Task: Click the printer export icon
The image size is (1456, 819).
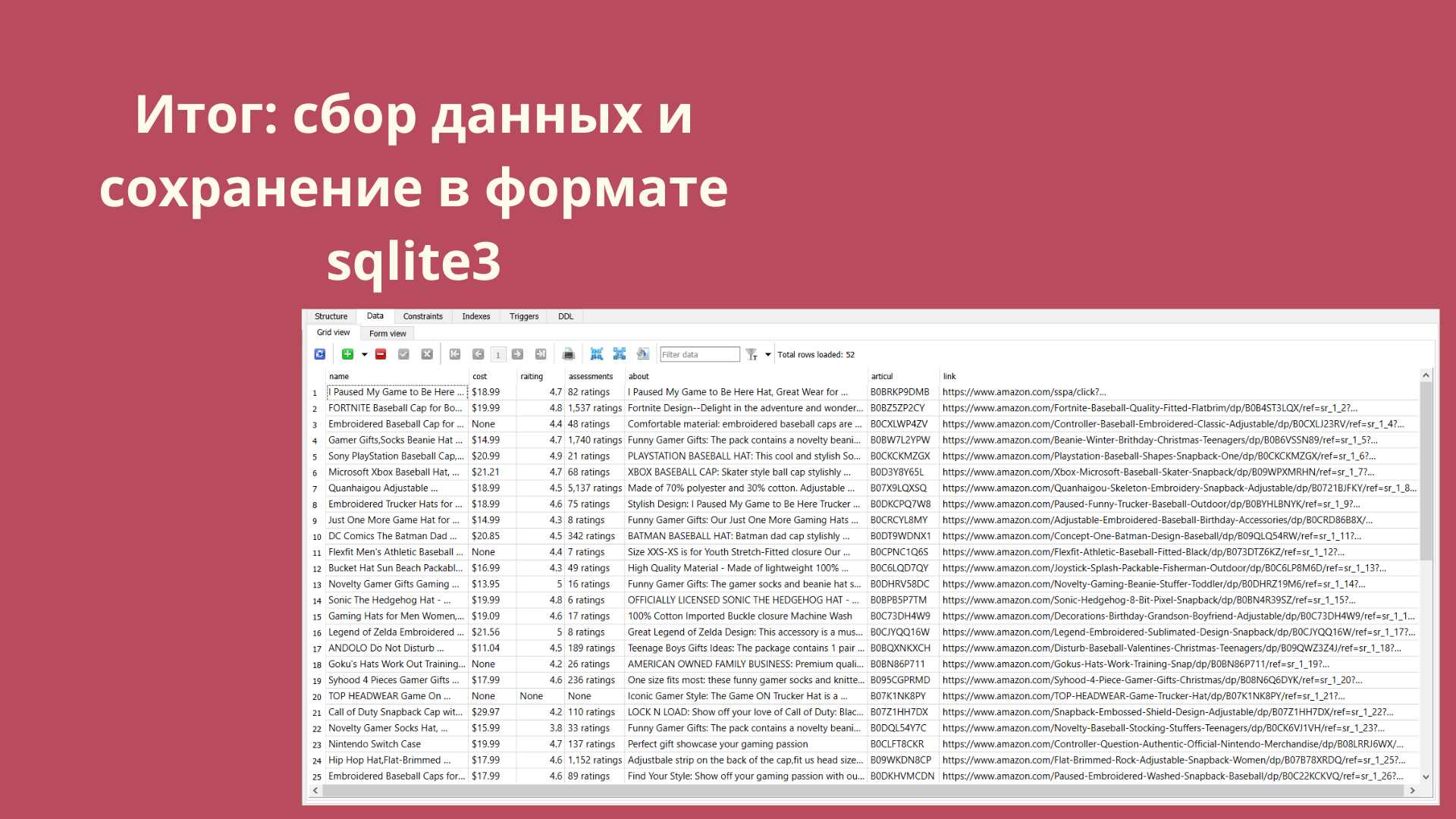Action: coord(568,354)
